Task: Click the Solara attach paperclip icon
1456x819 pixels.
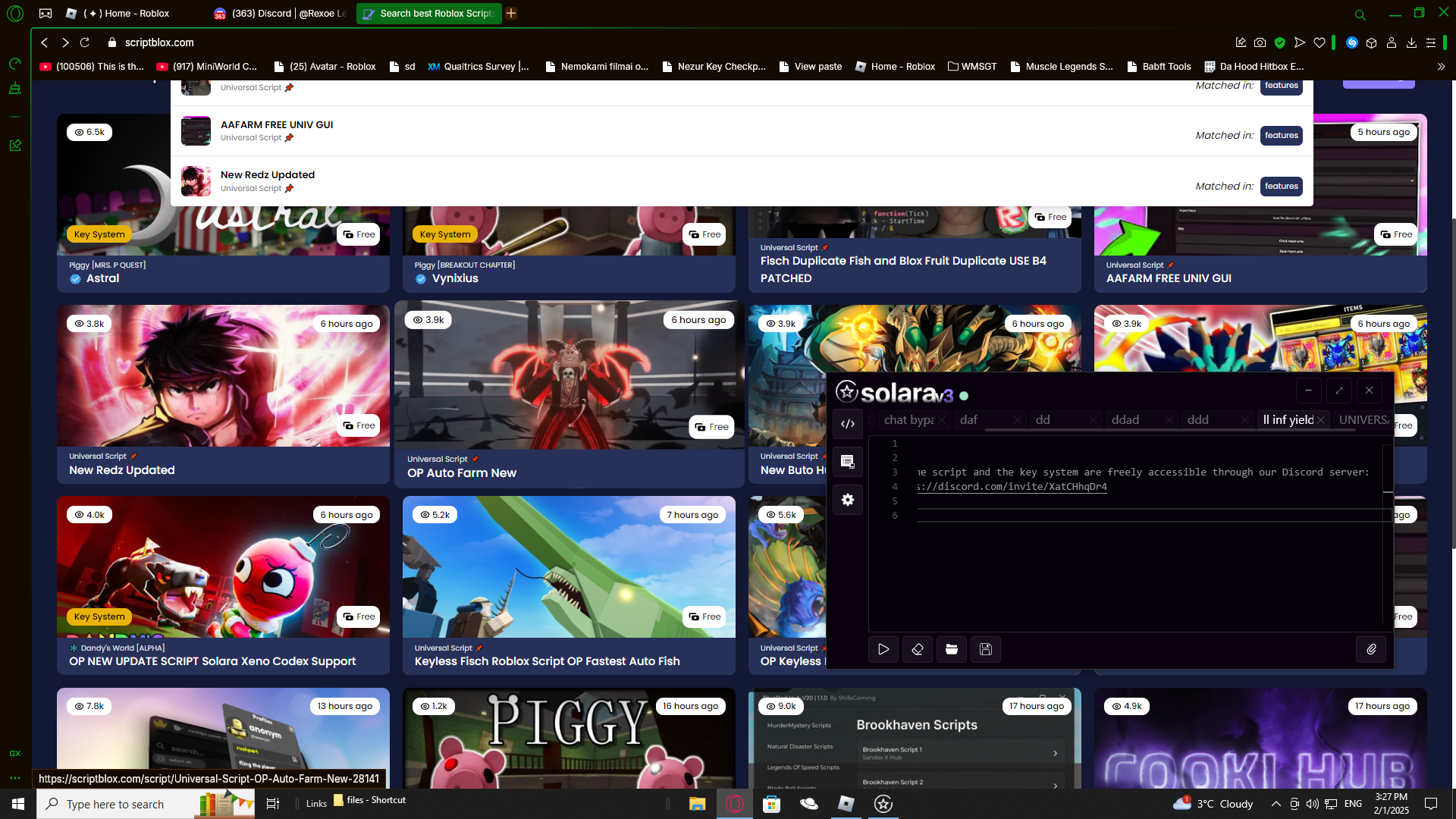Action: [1371, 649]
